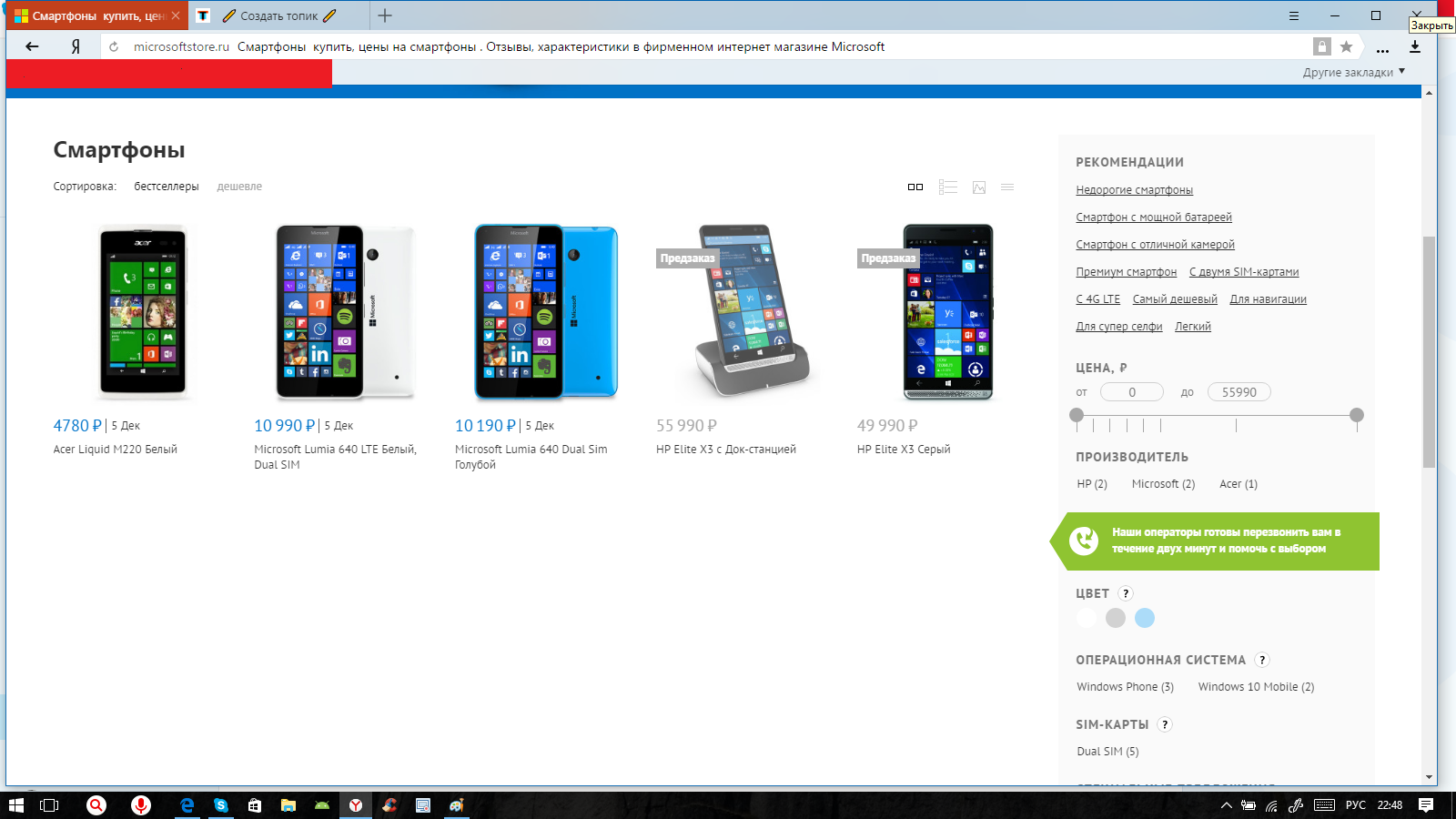This screenshot has width=1456, height=819.
Task: Open 'Смартфон с мощной батареей' recommendation
Action: [x=1154, y=217]
